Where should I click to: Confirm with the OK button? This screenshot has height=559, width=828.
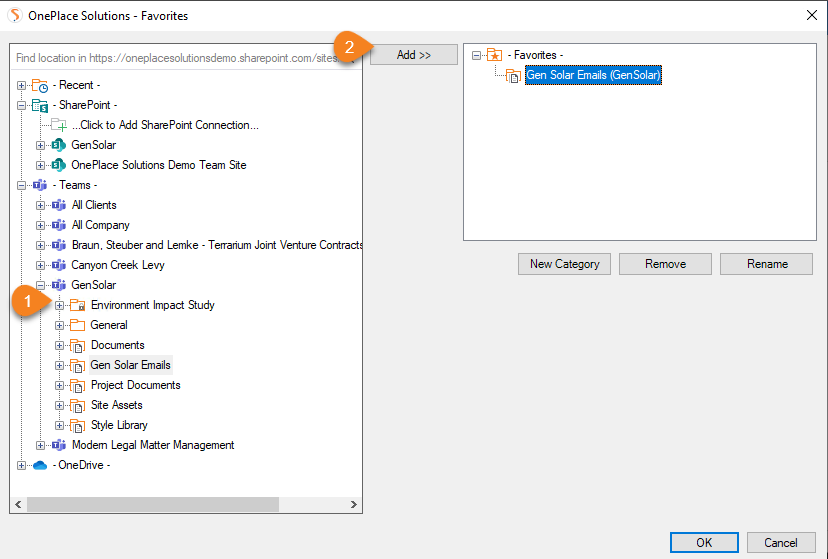click(x=704, y=543)
